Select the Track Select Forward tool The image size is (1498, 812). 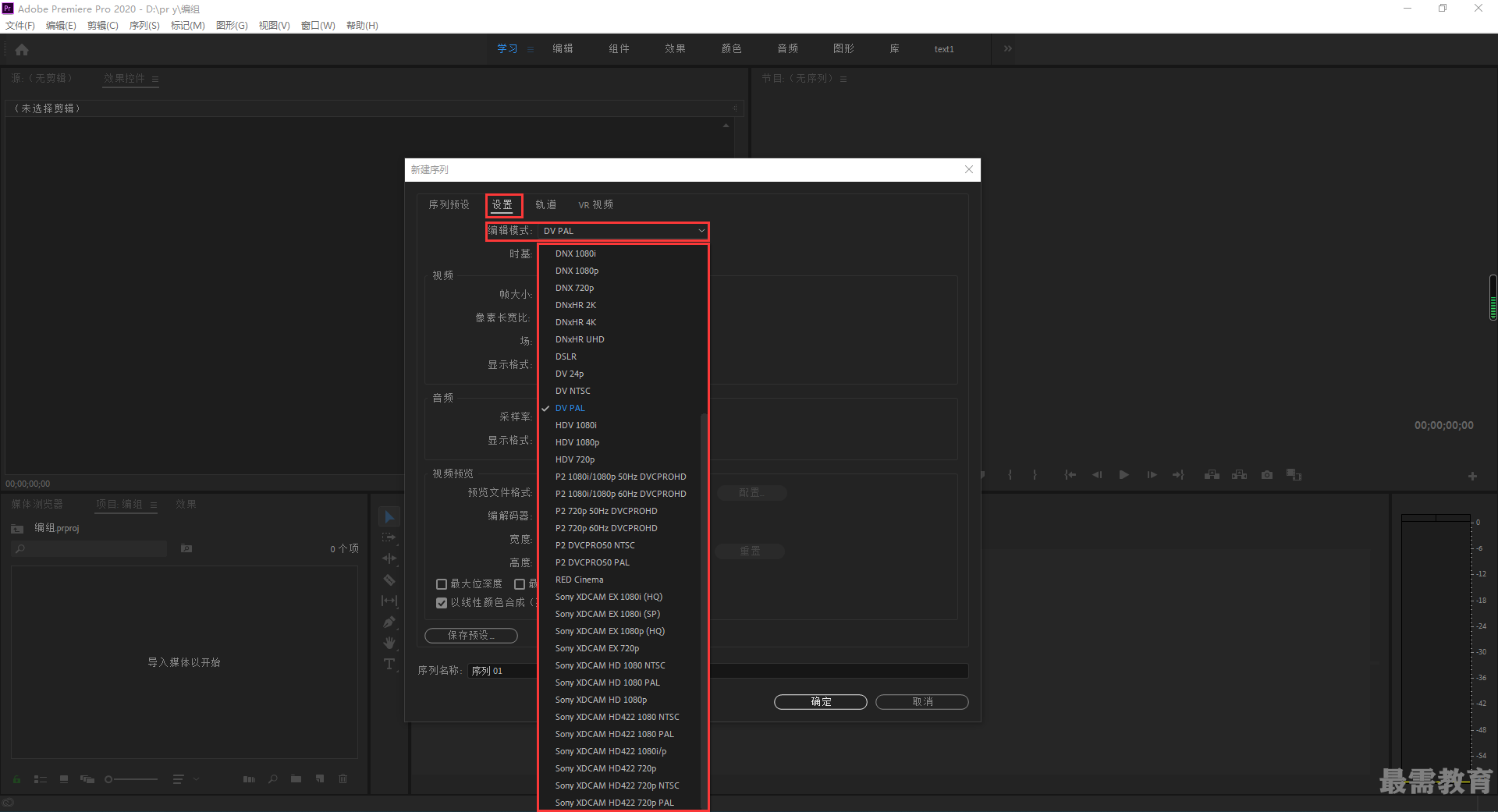pyautogui.click(x=389, y=537)
